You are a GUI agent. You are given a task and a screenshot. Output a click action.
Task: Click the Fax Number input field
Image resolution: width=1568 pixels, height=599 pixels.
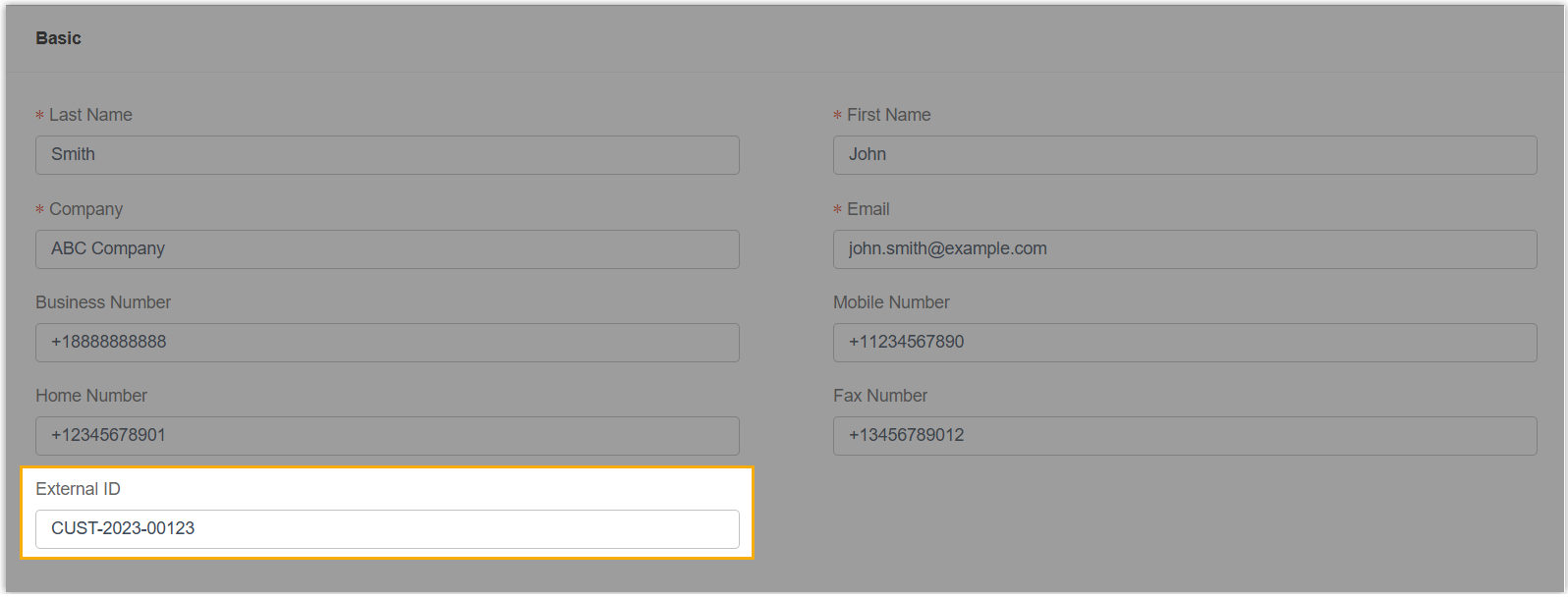coord(1185,436)
